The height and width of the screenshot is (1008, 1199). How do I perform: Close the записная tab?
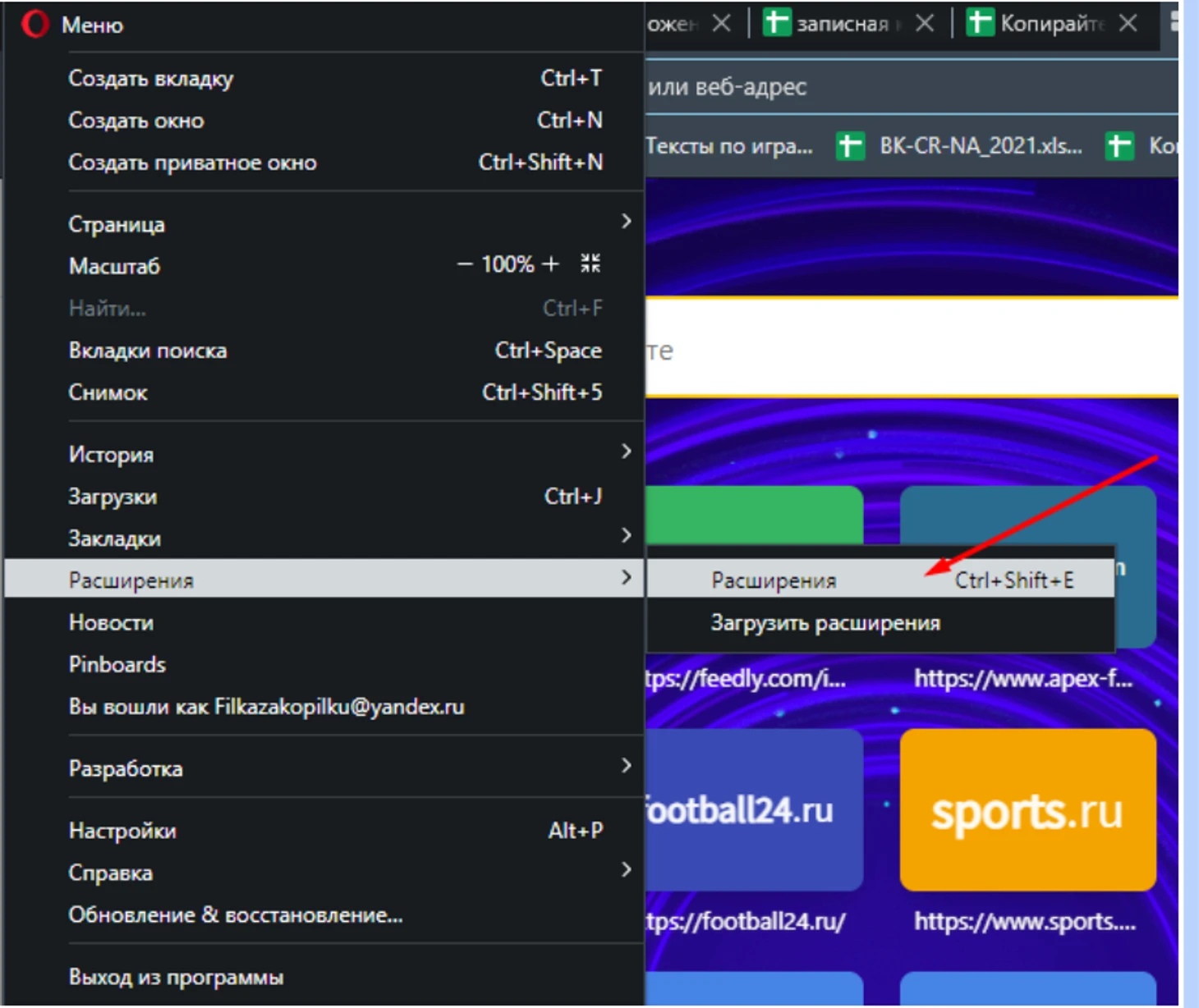(925, 24)
